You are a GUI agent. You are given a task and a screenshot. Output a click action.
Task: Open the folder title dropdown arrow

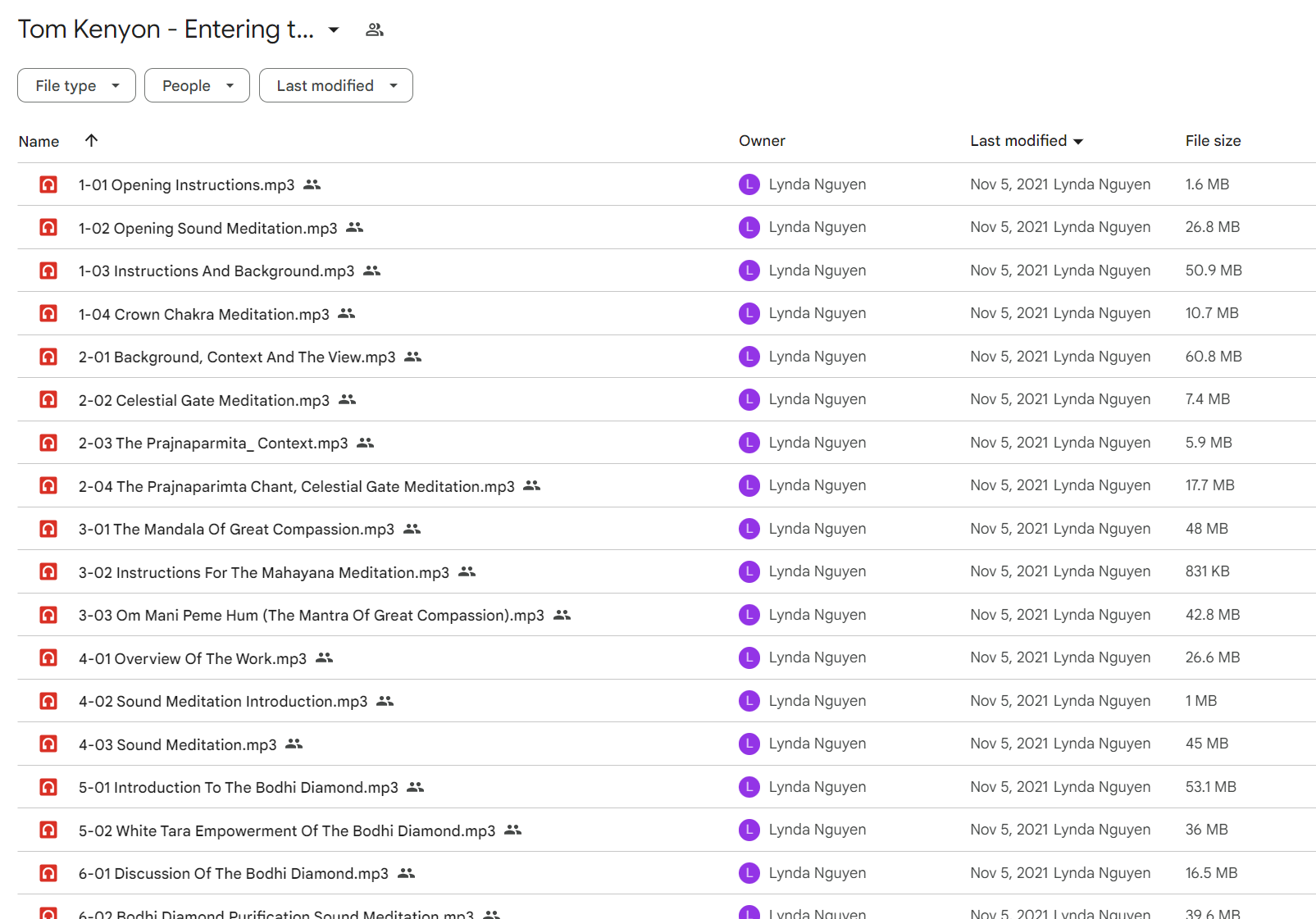pyautogui.click(x=334, y=30)
